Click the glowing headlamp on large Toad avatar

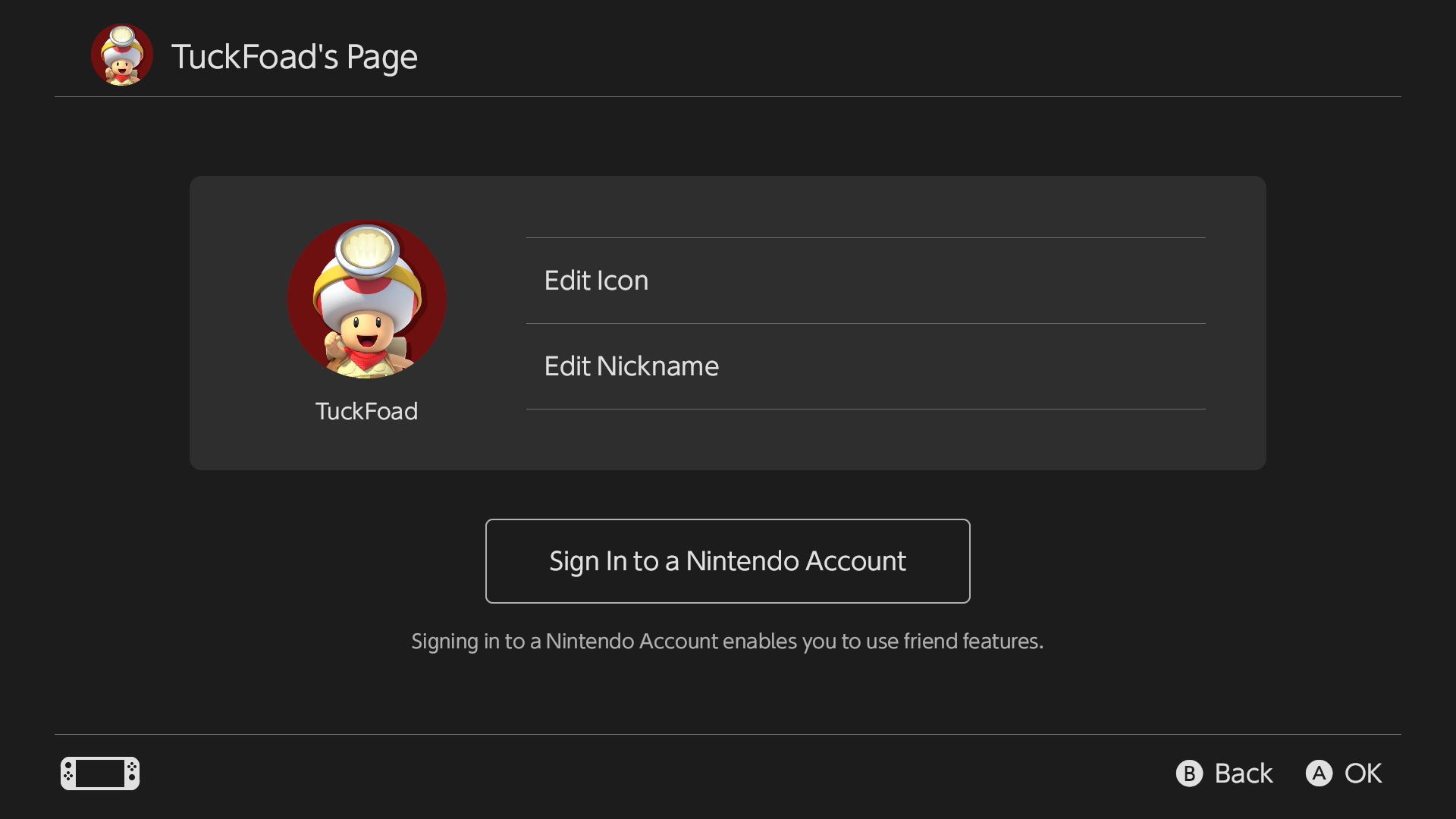(x=367, y=249)
